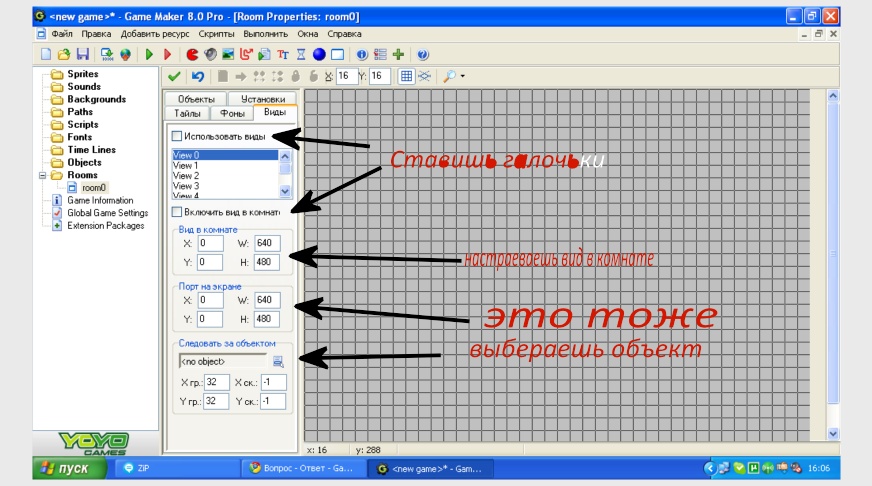This screenshot has width=872, height=486.
Task: Run game in debug mode red arrow
Action: (x=167, y=54)
